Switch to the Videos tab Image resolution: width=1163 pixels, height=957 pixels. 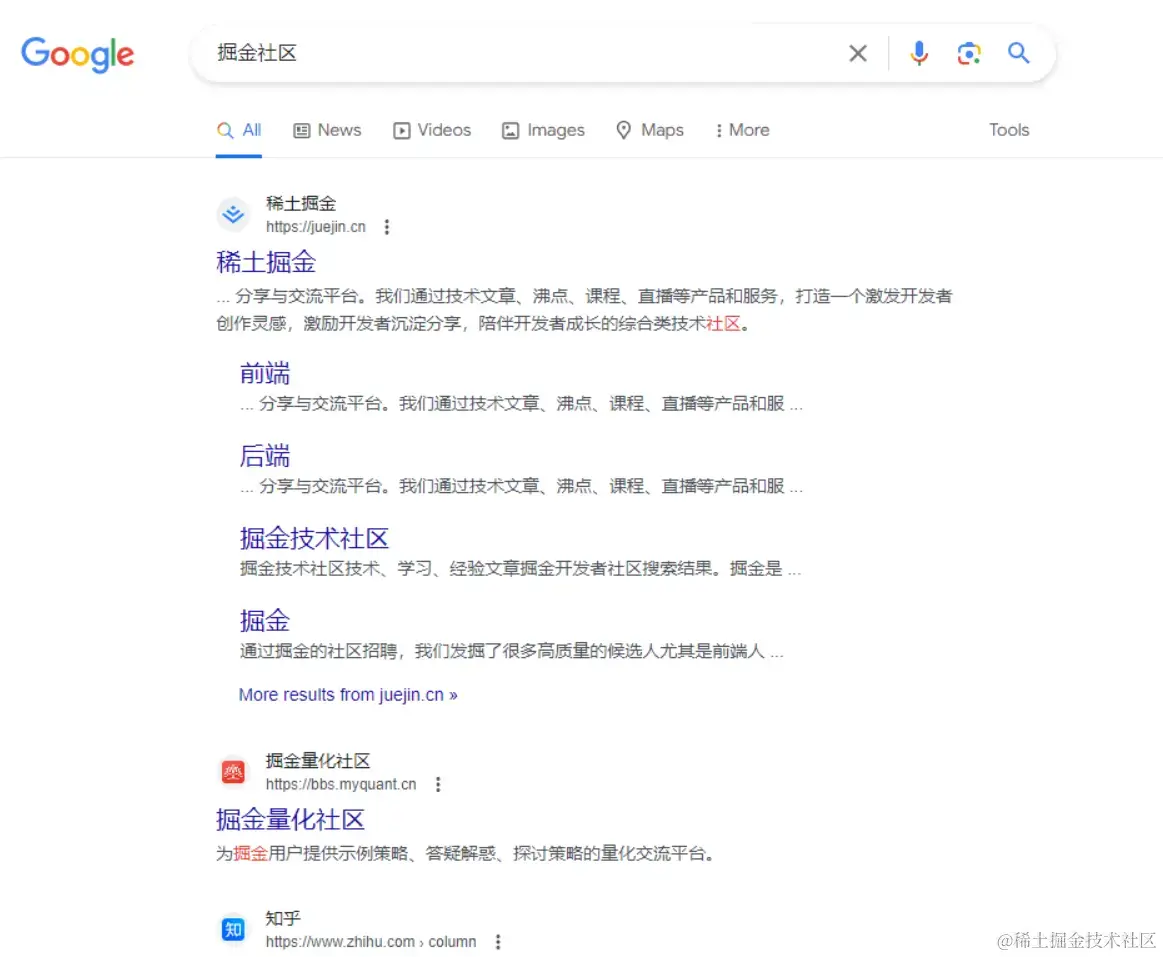coord(432,131)
